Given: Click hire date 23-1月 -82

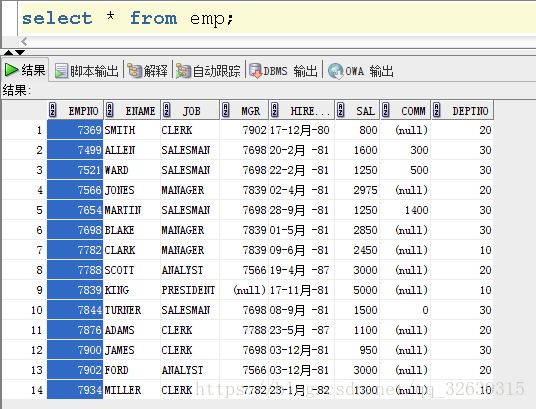Looking at the screenshot, I should [302, 390].
